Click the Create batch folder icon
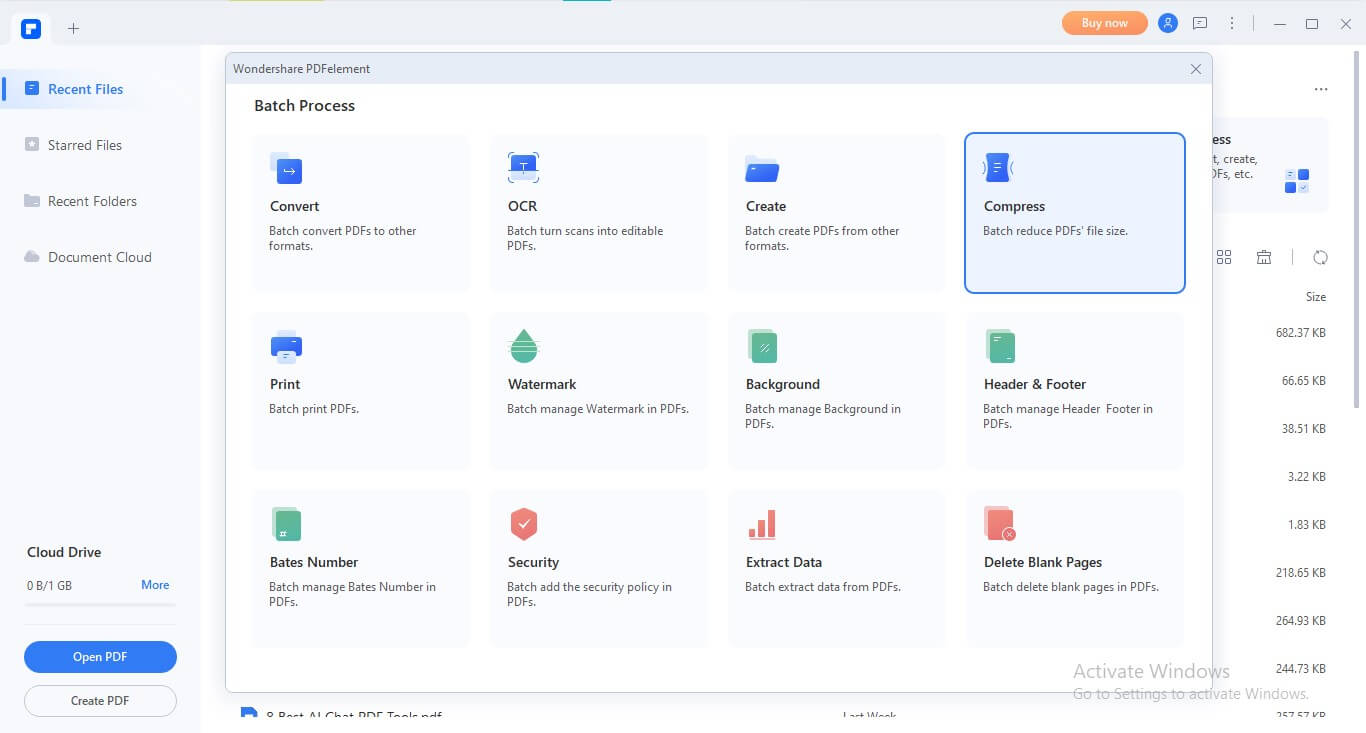1366x733 pixels. tap(762, 169)
